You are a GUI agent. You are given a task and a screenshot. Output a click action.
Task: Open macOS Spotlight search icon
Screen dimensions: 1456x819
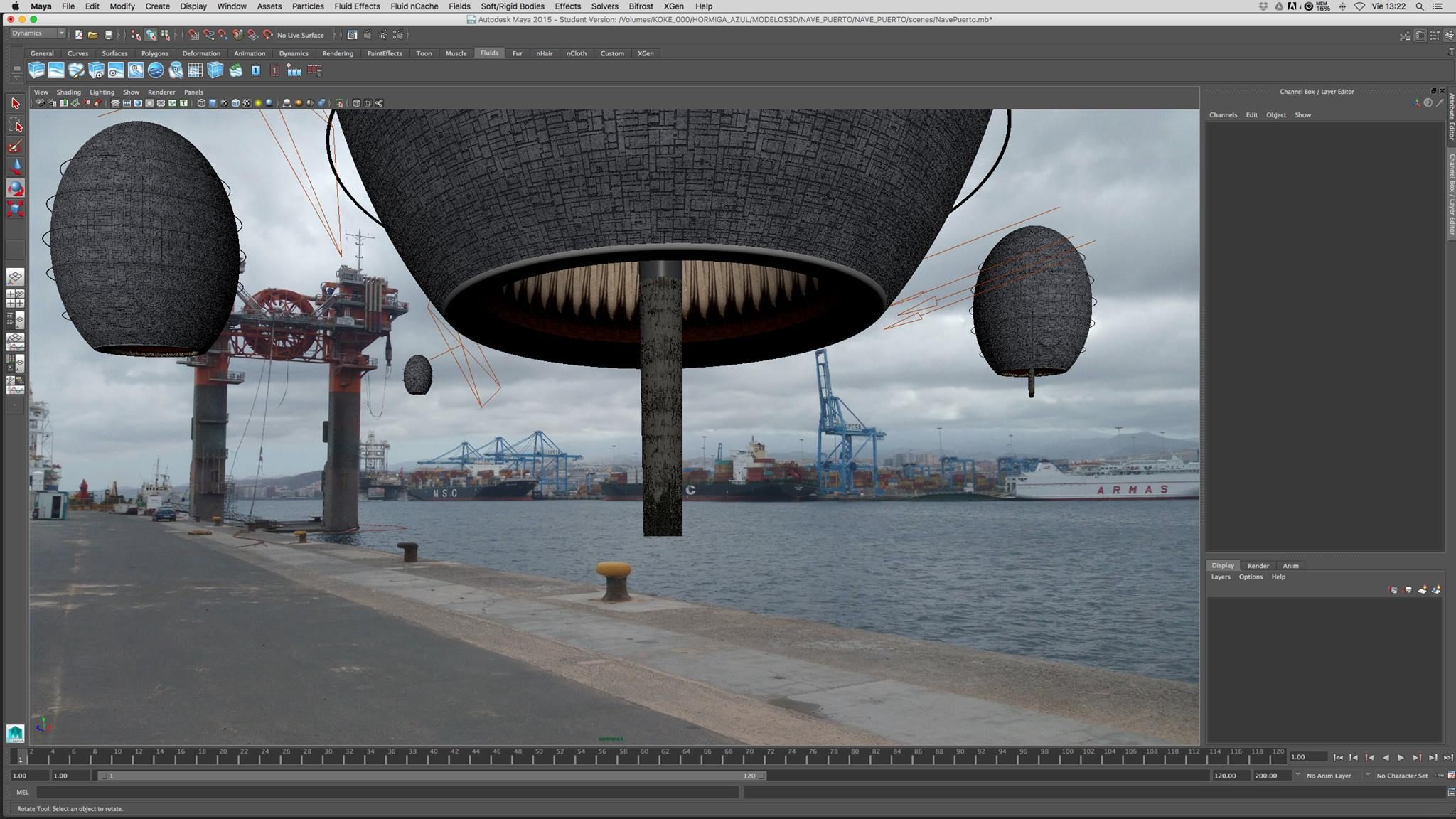pos(1419,6)
